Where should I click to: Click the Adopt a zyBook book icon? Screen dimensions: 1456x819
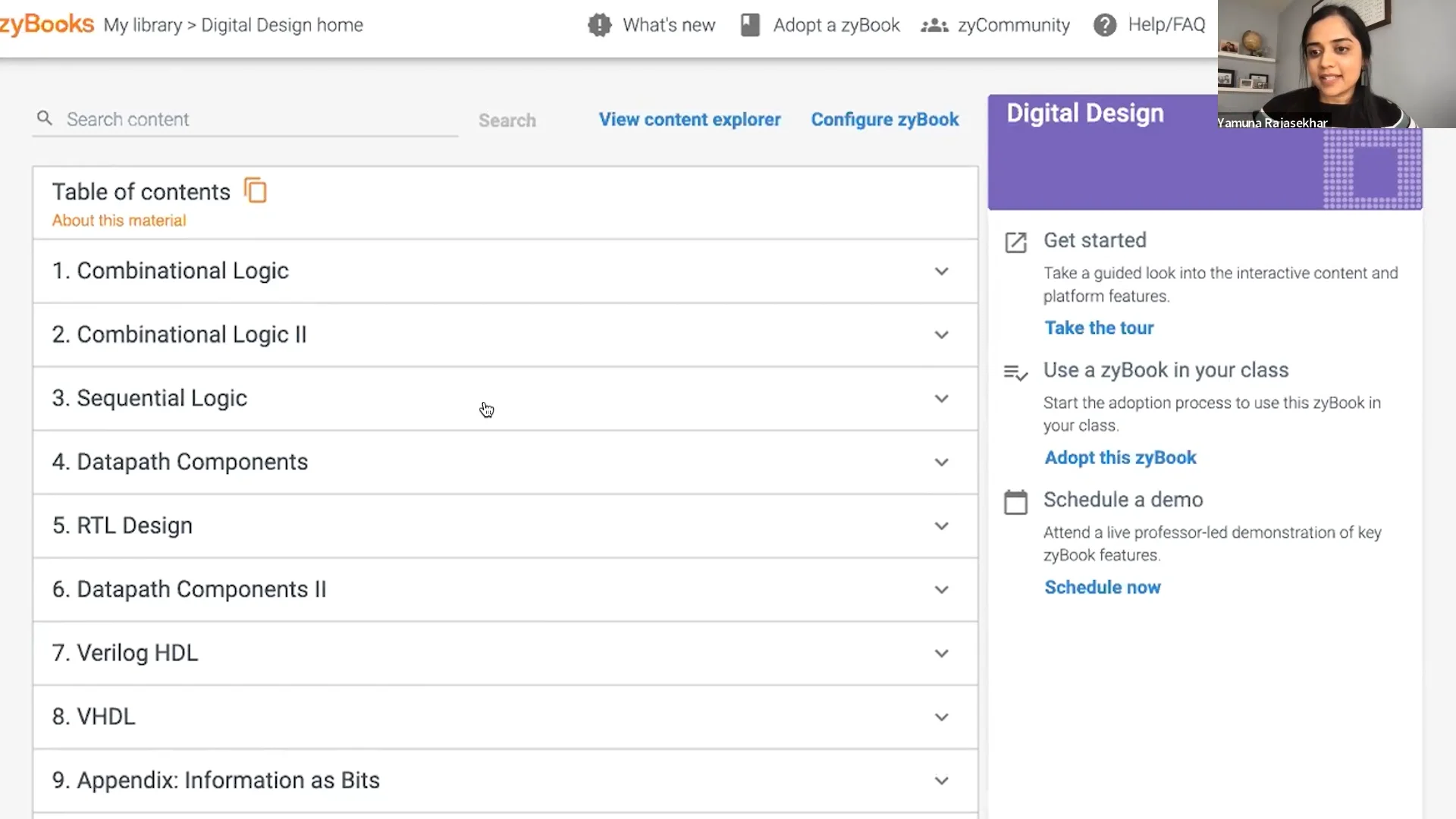point(750,25)
